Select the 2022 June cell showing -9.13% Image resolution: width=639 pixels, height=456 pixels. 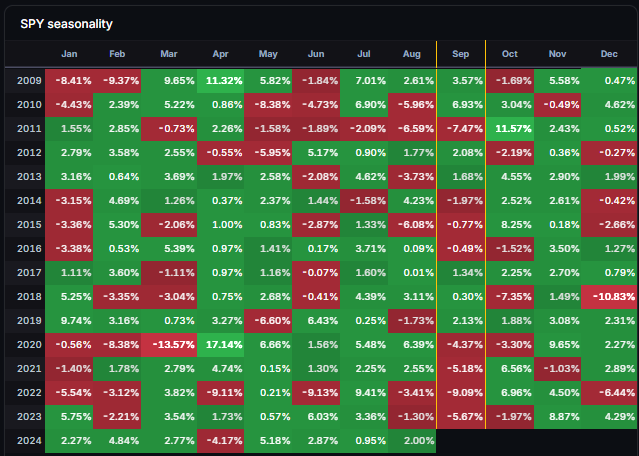click(x=316, y=393)
